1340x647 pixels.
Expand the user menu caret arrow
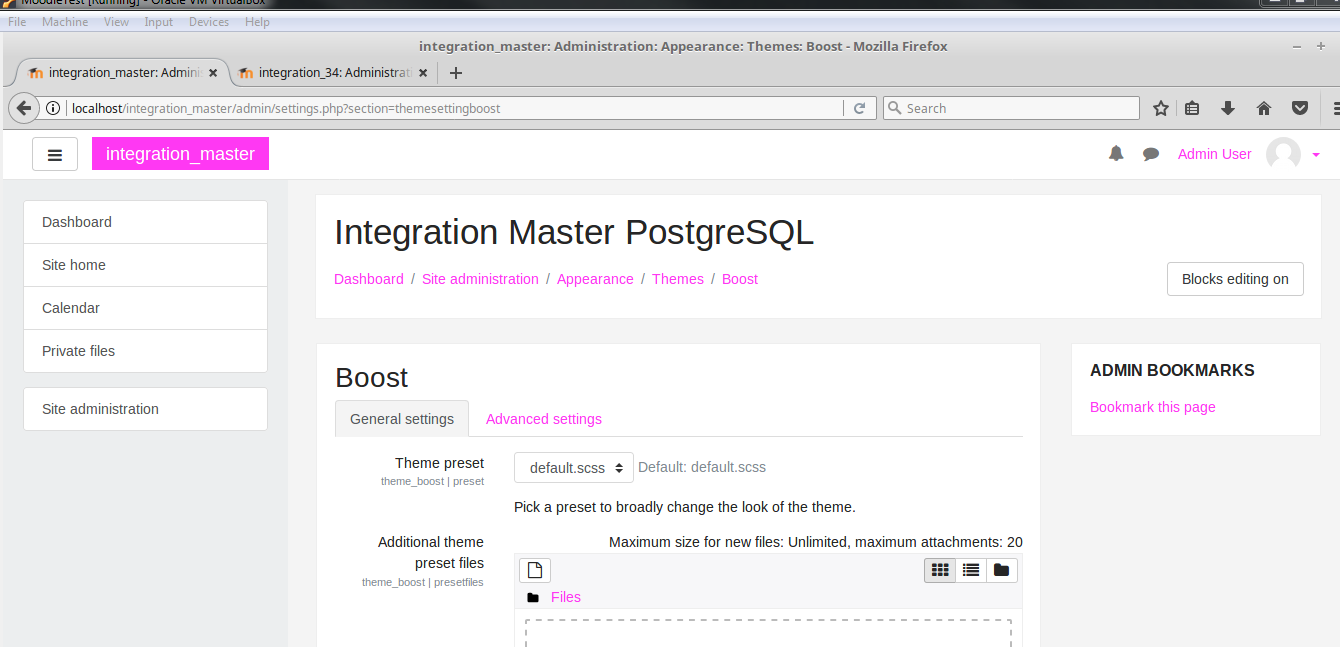1316,155
